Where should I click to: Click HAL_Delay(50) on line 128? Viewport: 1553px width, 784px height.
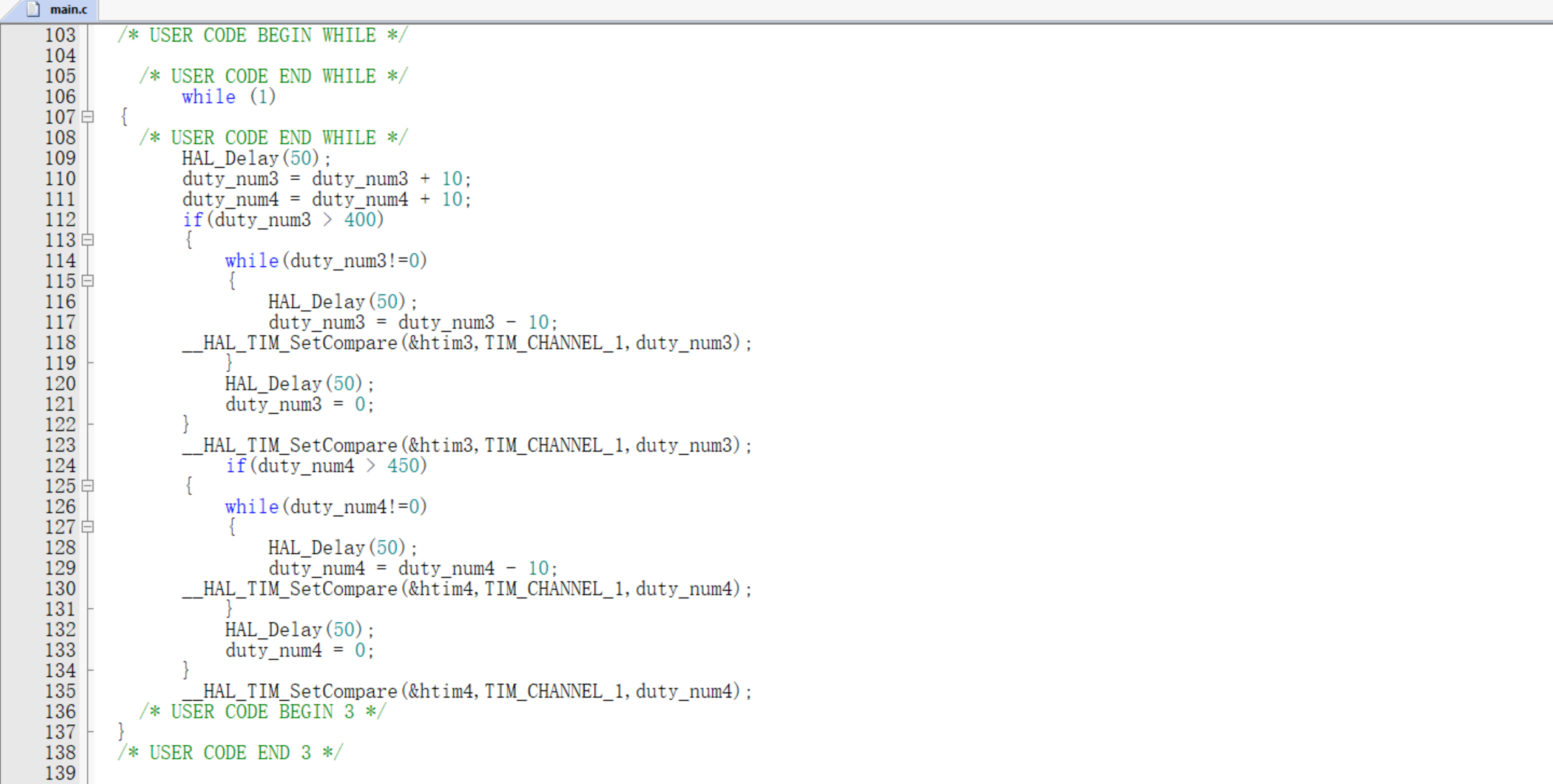pyautogui.click(x=343, y=547)
